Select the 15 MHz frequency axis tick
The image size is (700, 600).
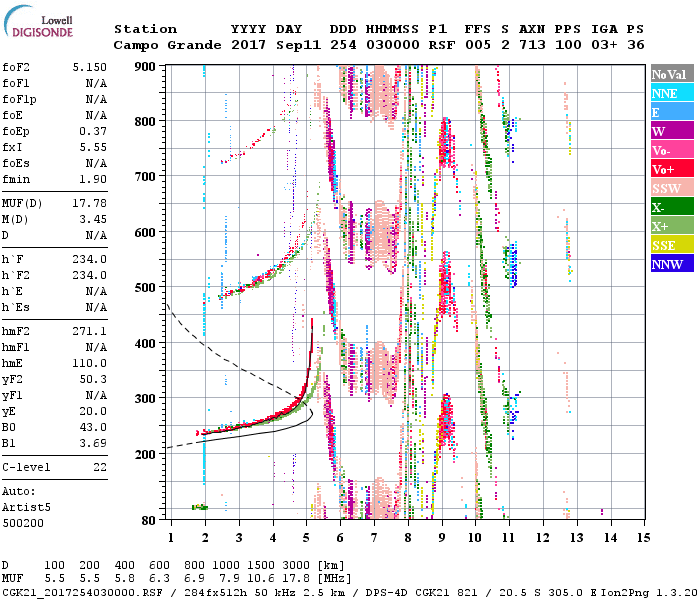(x=643, y=537)
